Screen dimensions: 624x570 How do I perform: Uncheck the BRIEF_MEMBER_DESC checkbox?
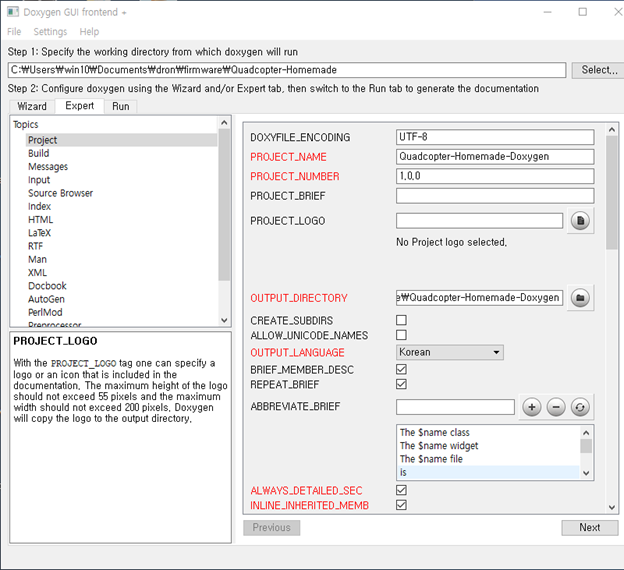point(401,369)
